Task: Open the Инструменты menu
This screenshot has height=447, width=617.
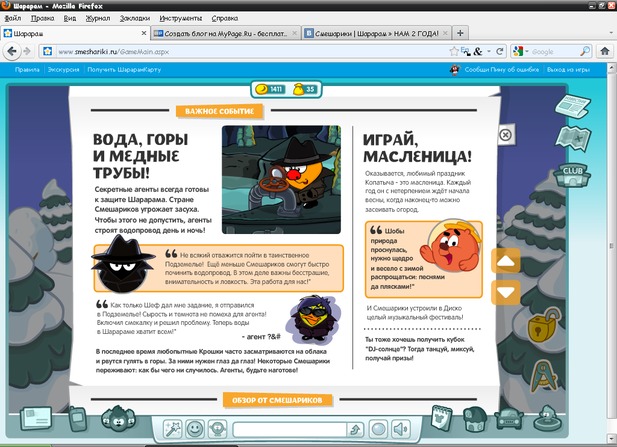Action: (x=181, y=18)
